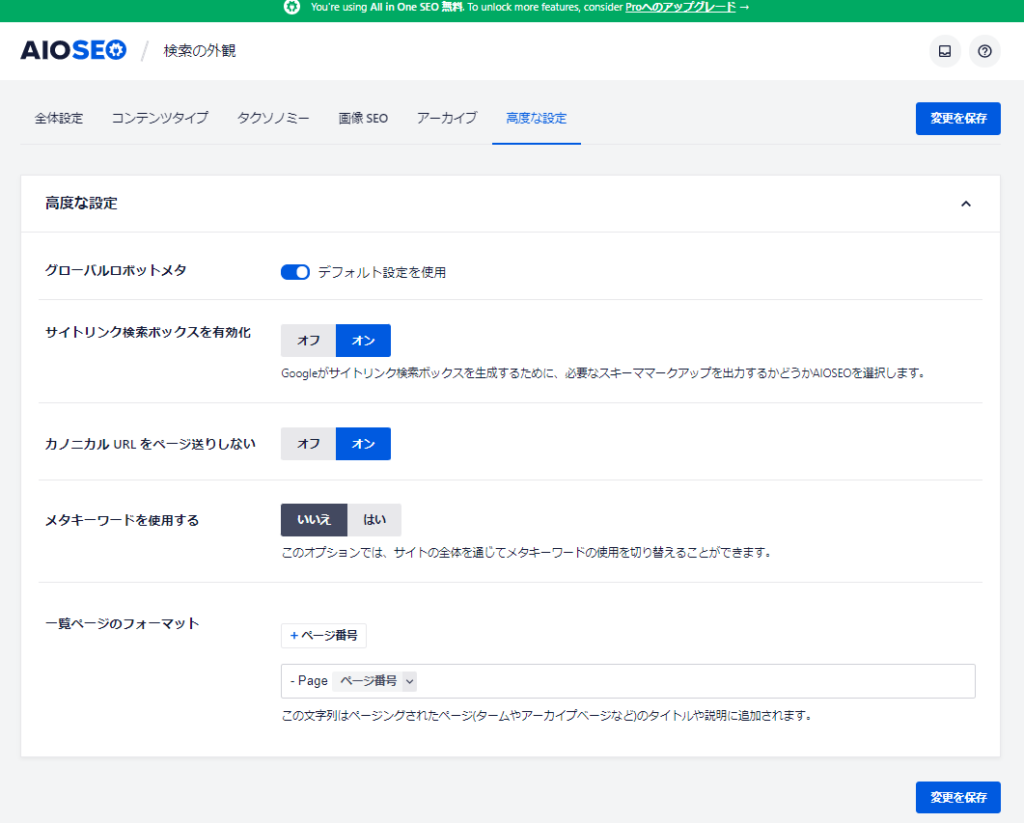Viewport: 1024px width, 823px height.
Task: Open the コンテンツタイプ tab
Action: tap(160, 118)
